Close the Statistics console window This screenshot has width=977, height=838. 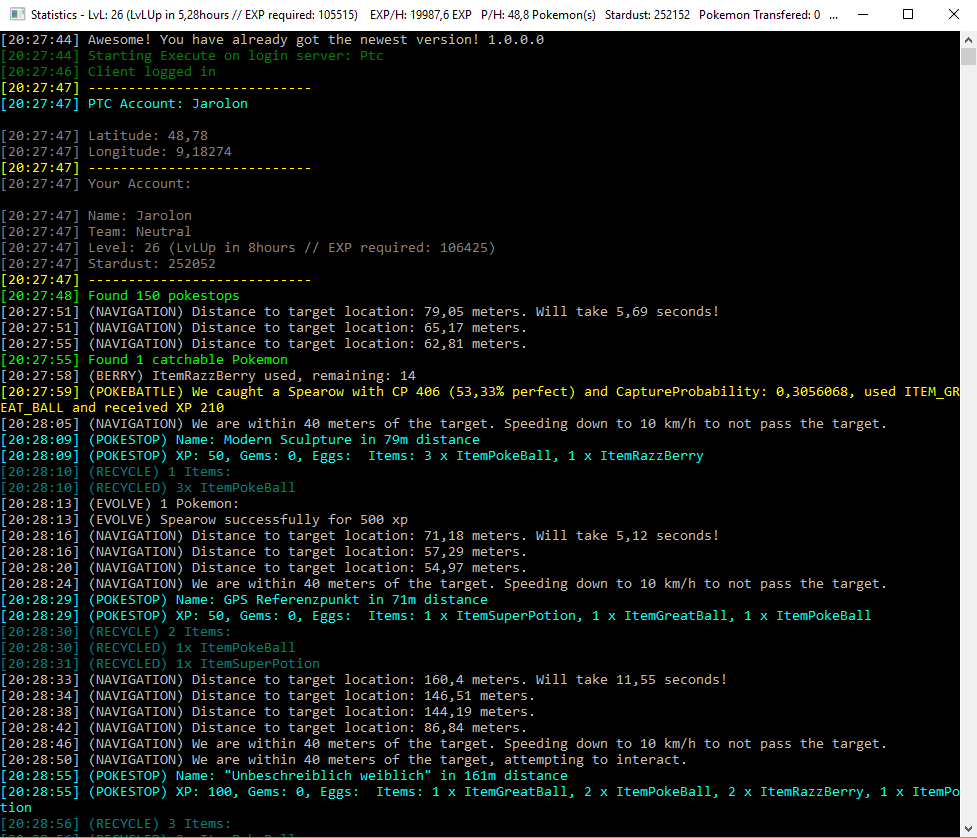[953, 15]
